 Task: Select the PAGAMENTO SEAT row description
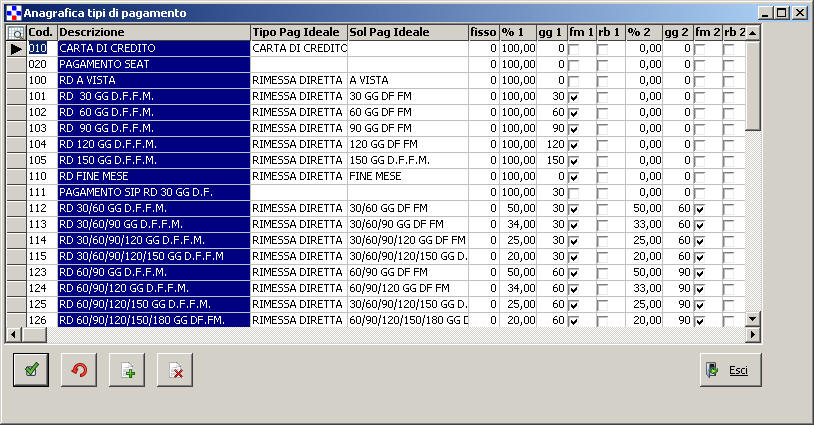click(153, 64)
